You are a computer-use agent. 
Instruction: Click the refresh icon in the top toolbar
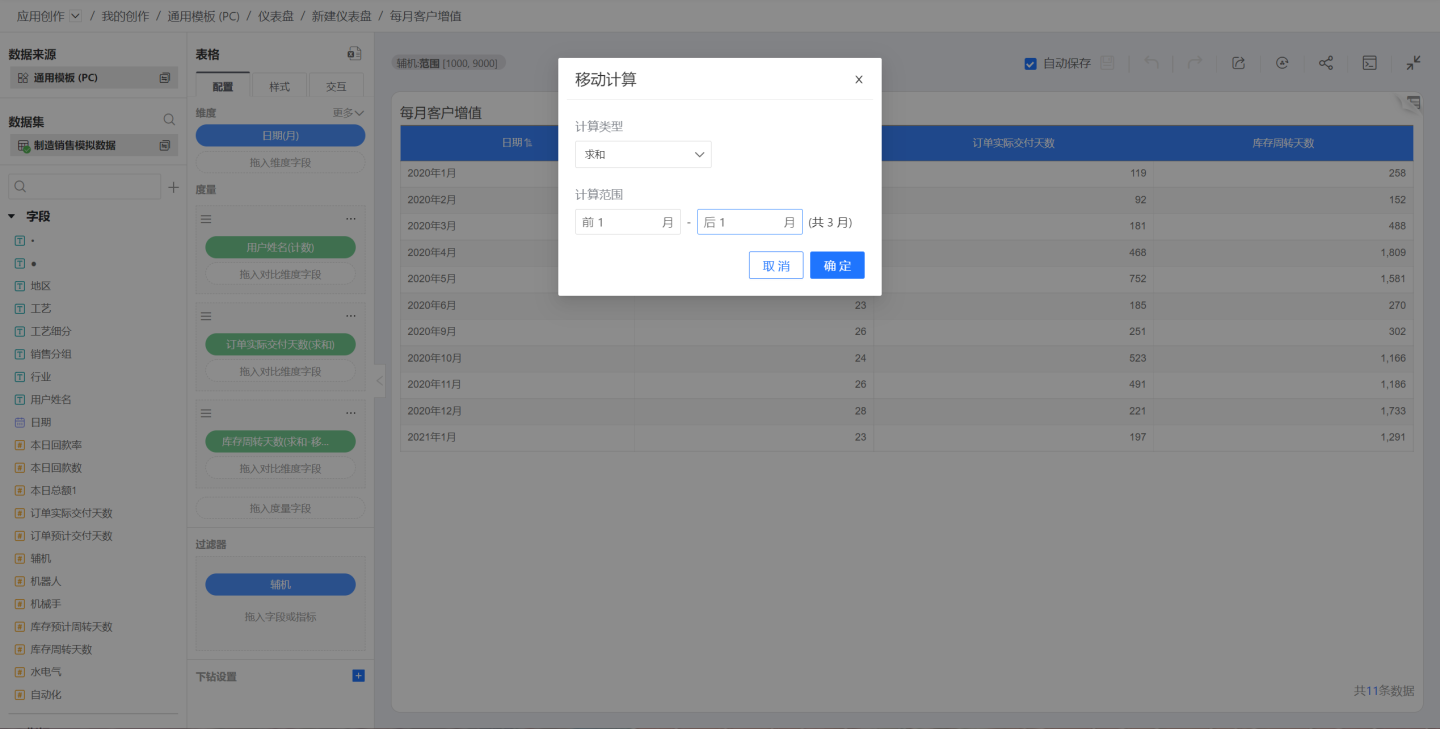coord(1282,63)
